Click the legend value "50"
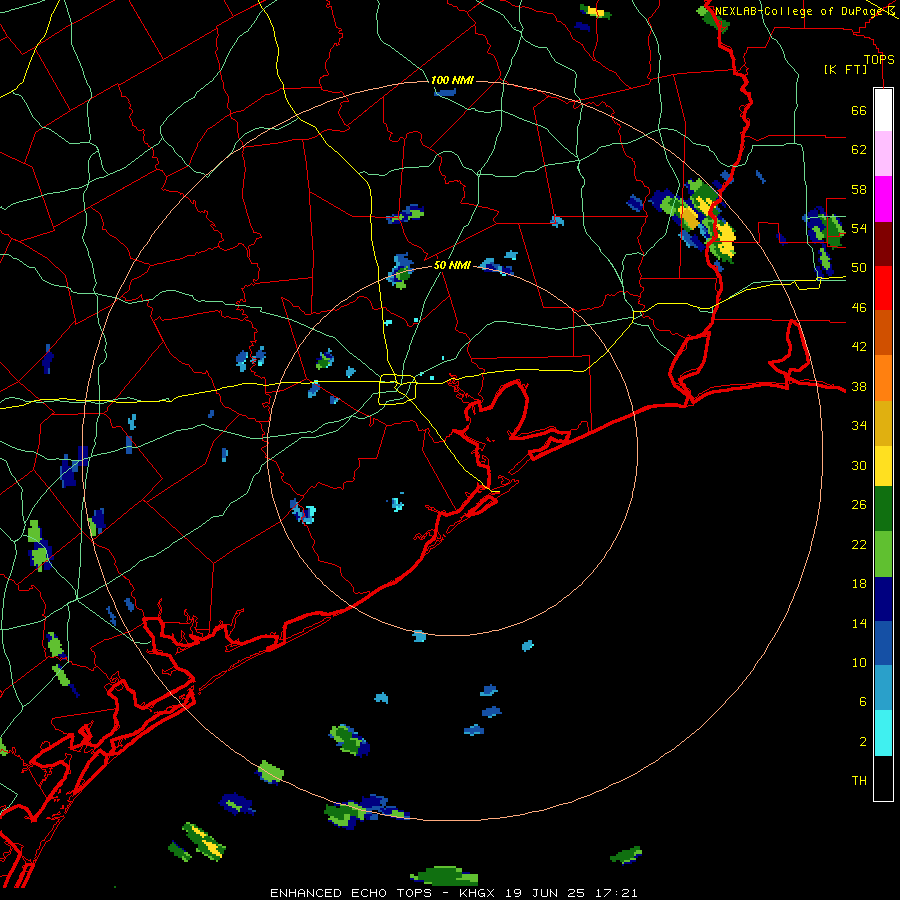 pyautogui.click(x=859, y=268)
